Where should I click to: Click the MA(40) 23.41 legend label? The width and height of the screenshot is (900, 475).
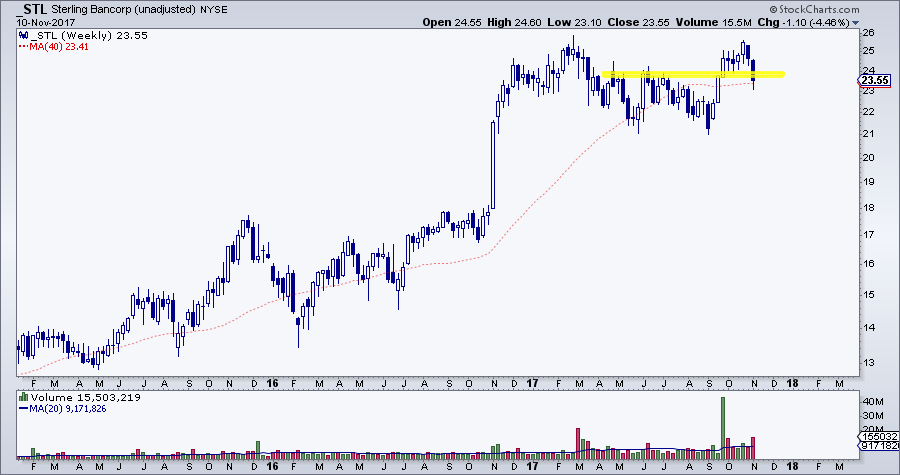[x=58, y=46]
